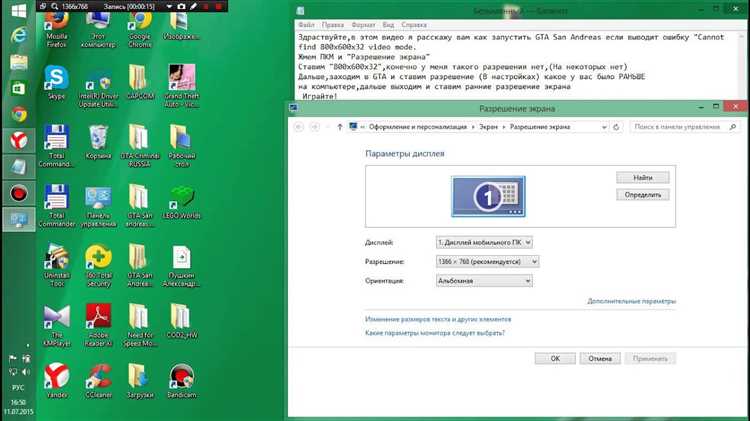
Task: Open Ориентация dropdown showing Альбомная
Action: click(x=484, y=281)
